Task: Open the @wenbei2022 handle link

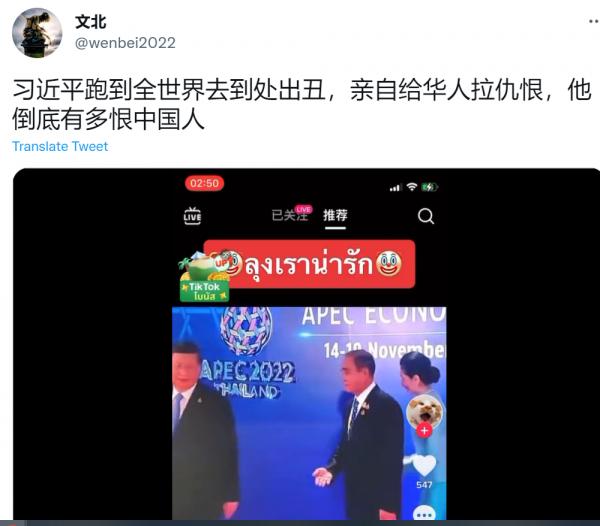Action: click(x=125, y=43)
